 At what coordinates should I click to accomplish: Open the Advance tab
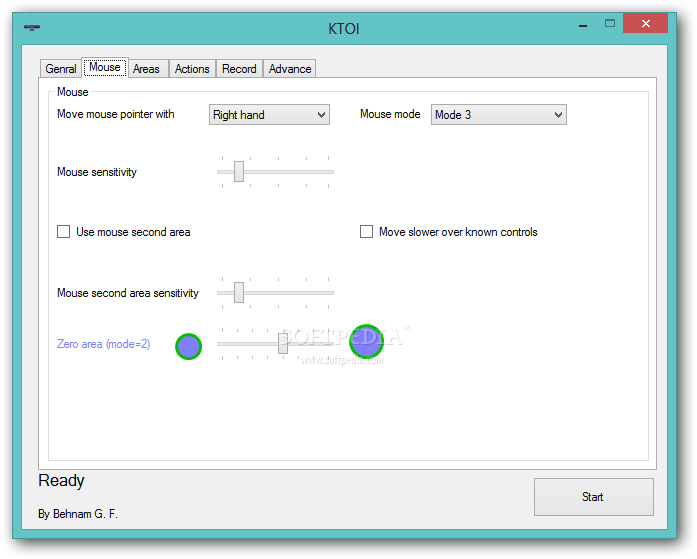coord(290,69)
